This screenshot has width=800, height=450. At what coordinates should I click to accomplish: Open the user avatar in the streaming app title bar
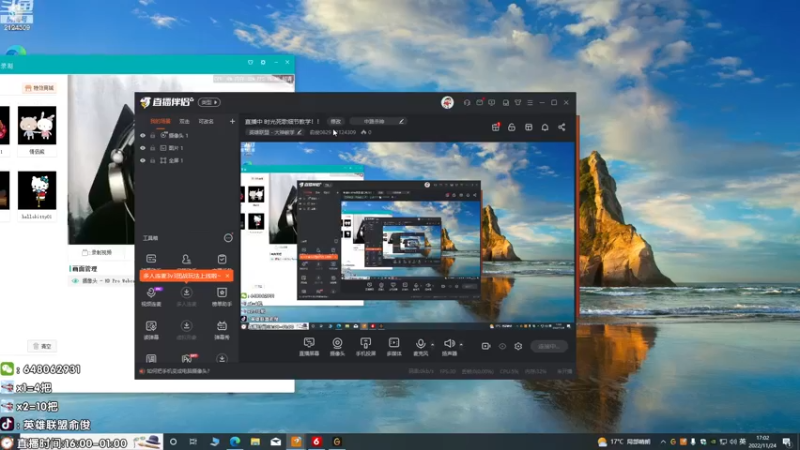[x=447, y=103]
